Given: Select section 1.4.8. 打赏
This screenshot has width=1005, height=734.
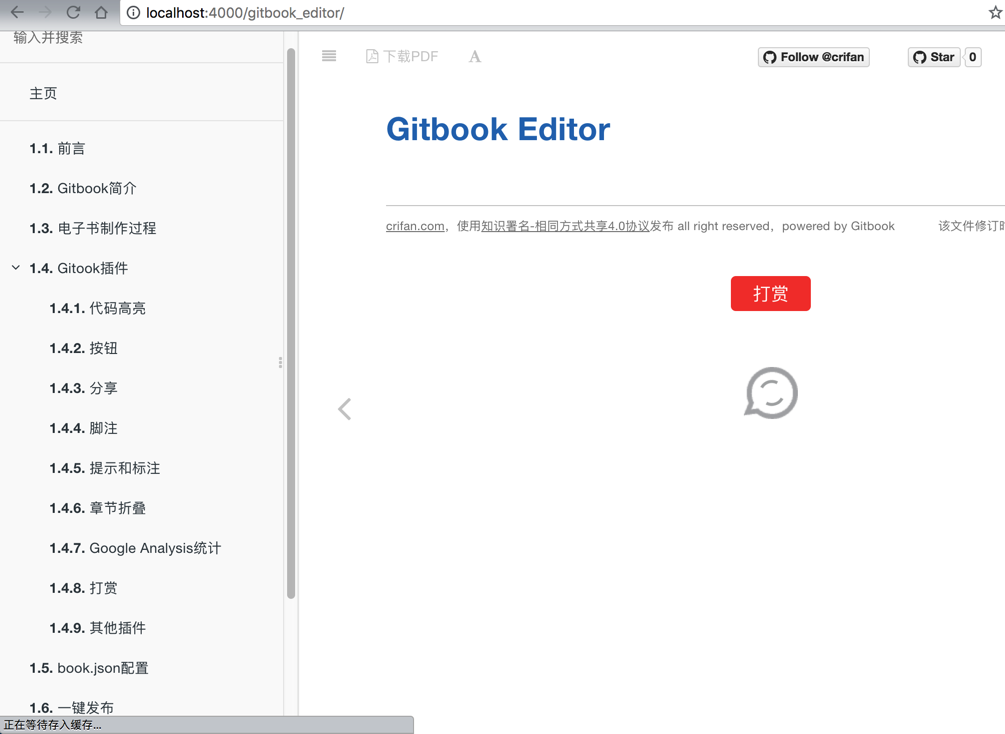Looking at the screenshot, I should coord(83,588).
